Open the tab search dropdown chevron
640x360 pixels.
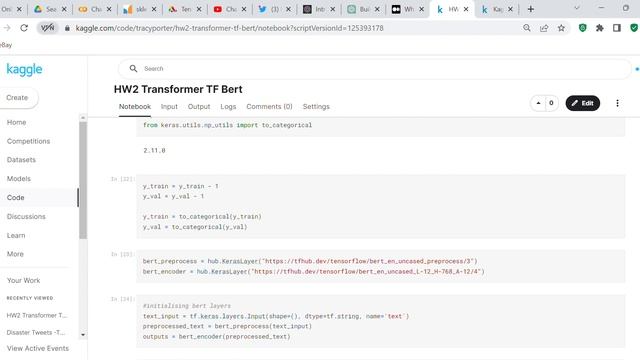(x=577, y=8)
